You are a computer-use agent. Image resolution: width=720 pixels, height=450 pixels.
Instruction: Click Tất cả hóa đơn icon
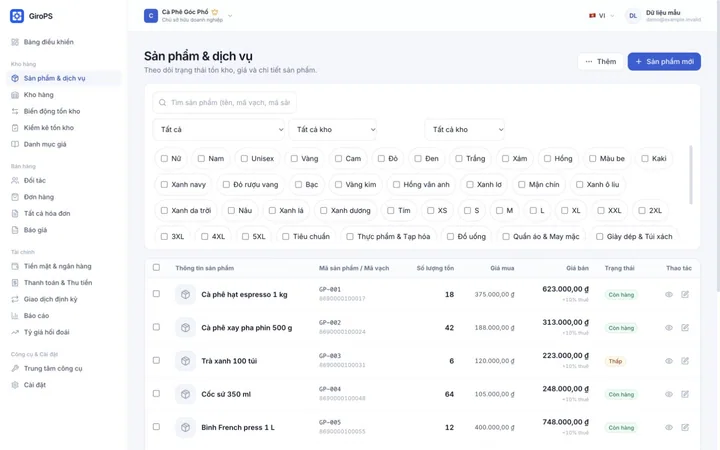click(x=15, y=214)
